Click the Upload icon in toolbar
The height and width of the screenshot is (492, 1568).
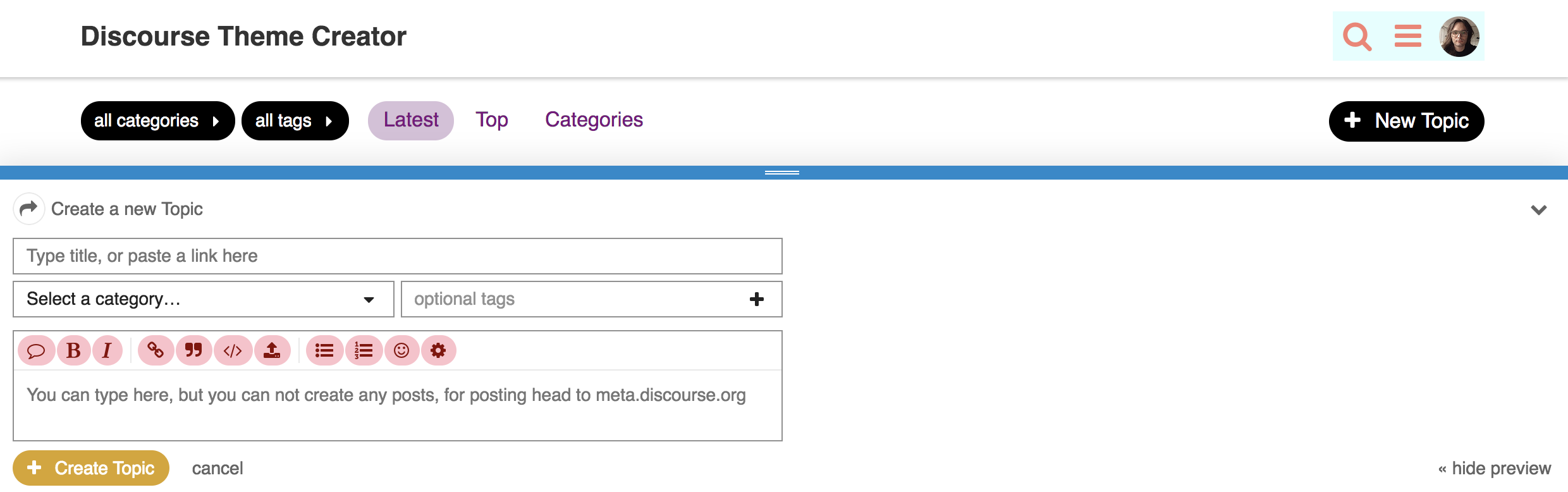pos(272,350)
